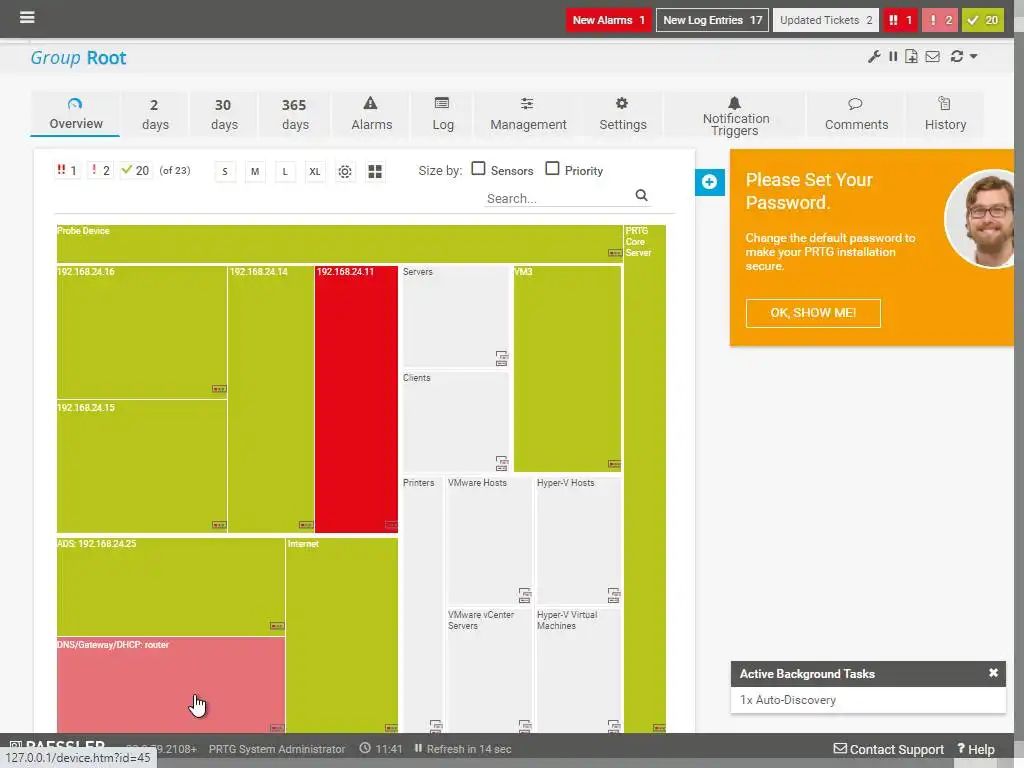Click the refresh arrows icon
Image resolution: width=1024 pixels, height=768 pixels.
tap(957, 57)
